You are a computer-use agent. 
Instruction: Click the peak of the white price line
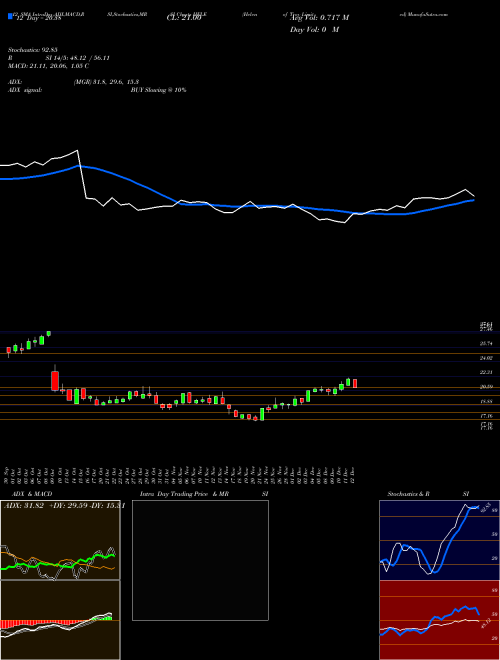tap(77, 150)
